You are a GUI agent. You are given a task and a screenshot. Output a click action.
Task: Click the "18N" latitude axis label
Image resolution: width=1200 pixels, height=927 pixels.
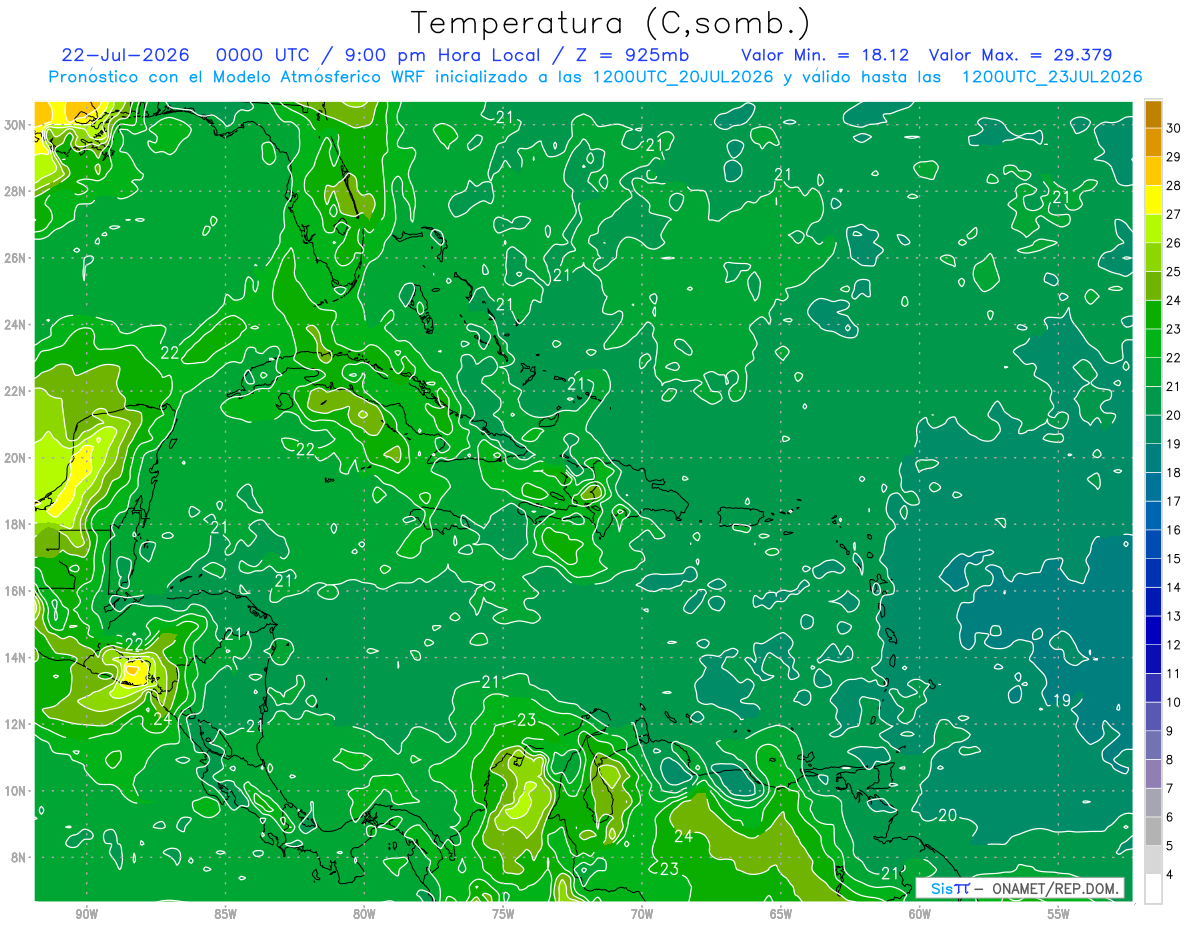click(x=16, y=524)
